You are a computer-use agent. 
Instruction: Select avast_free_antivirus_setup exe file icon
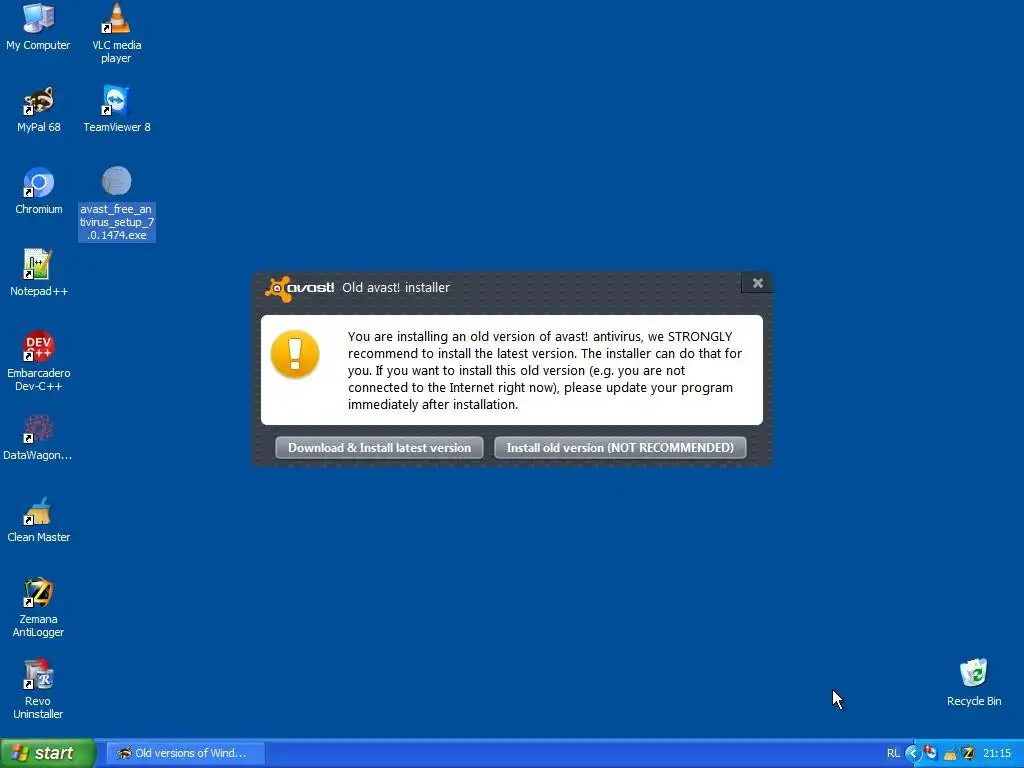(116, 204)
